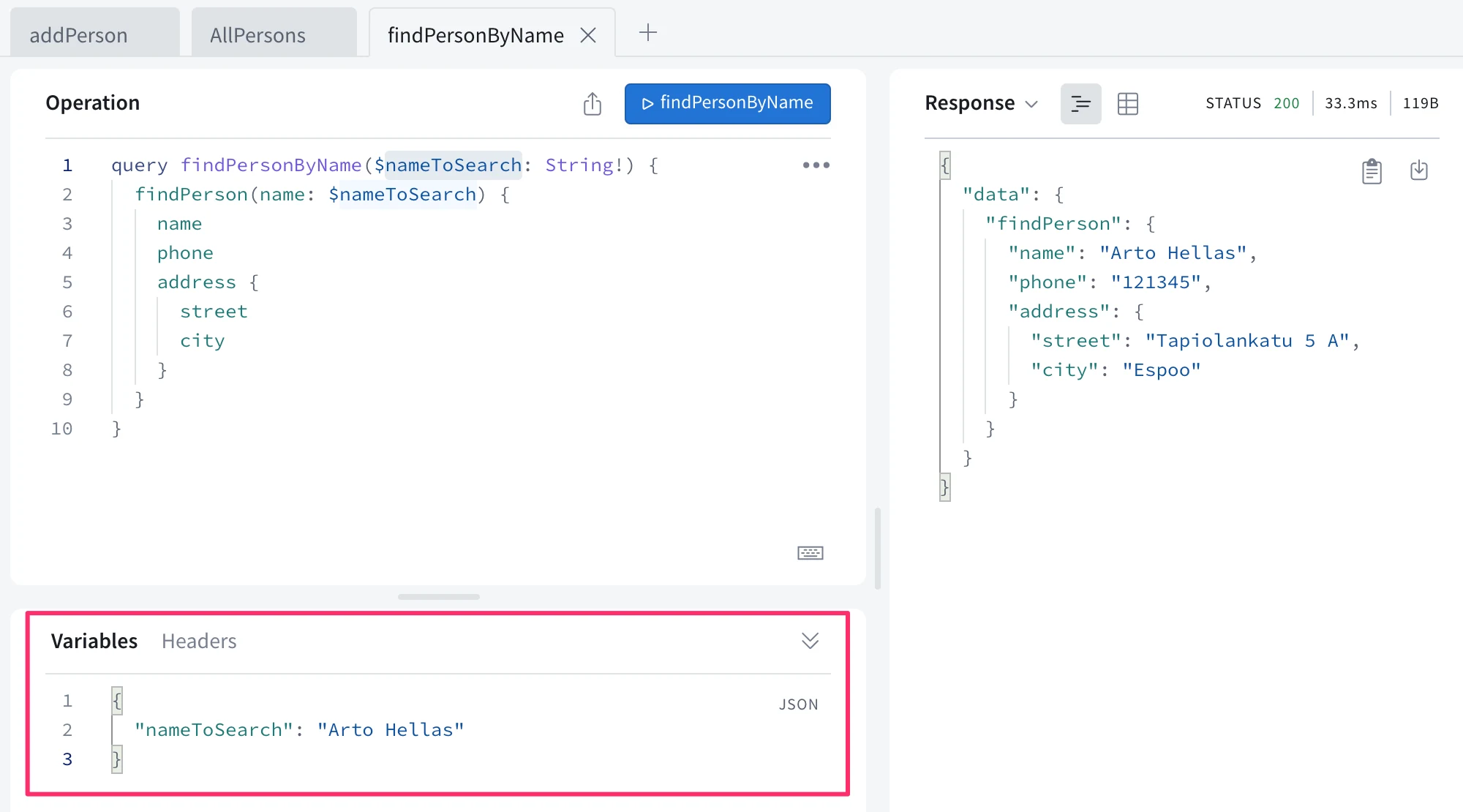Click the "street" field in the query
1463x812 pixels.
point(214,312)
